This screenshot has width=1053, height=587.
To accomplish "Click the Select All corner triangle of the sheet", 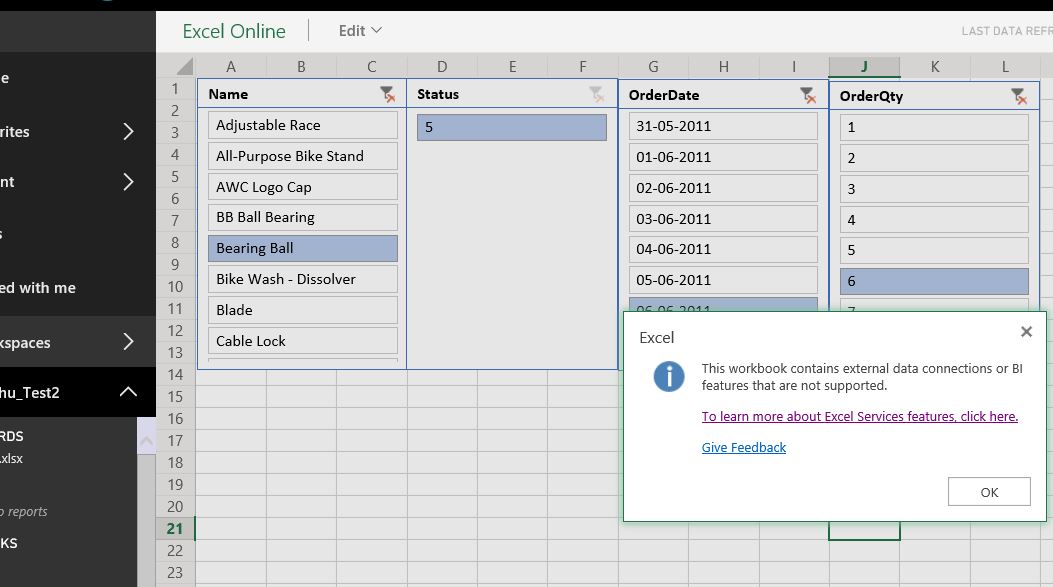I will 185,66.
